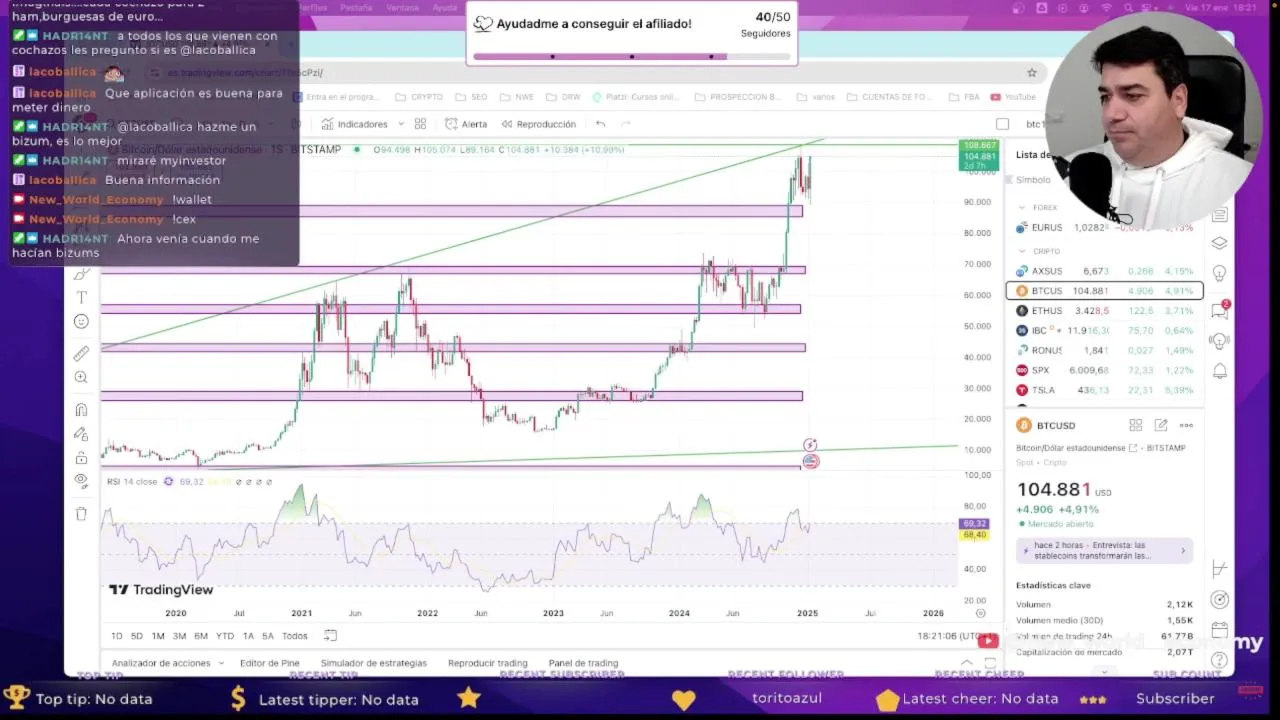Lock all drawing tools
Viewport: 1280px width, 720px height.
coord(81,457)
